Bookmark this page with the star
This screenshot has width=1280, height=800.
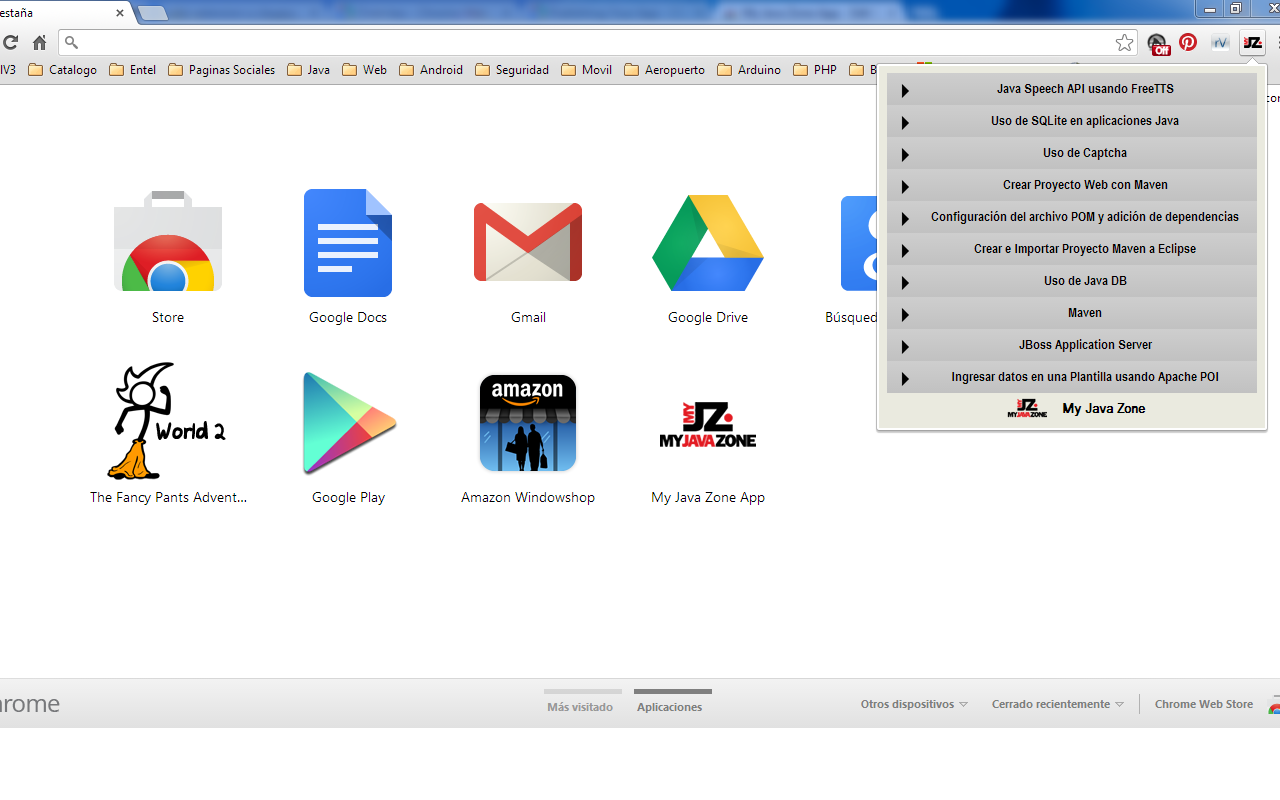coord(1124,42)
